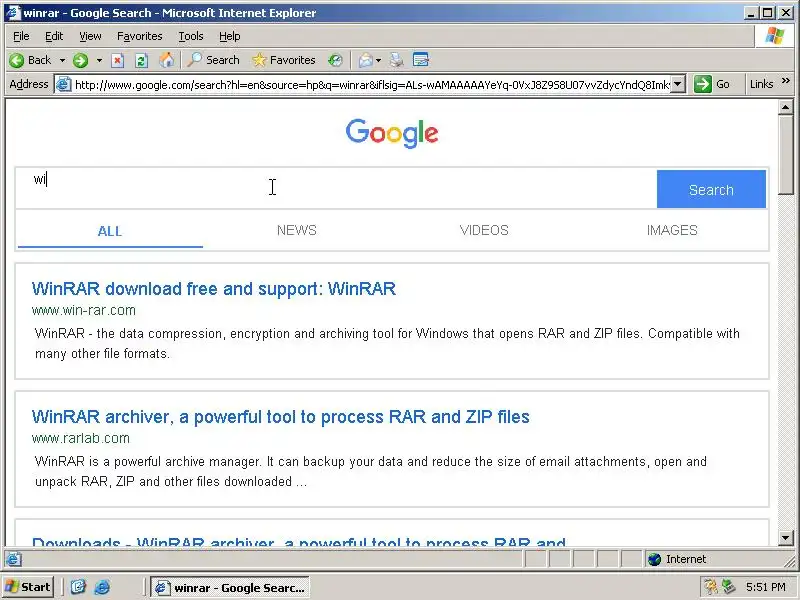Switch to the VIDEOS tab
800x600 pixels.
pos(484,230)
